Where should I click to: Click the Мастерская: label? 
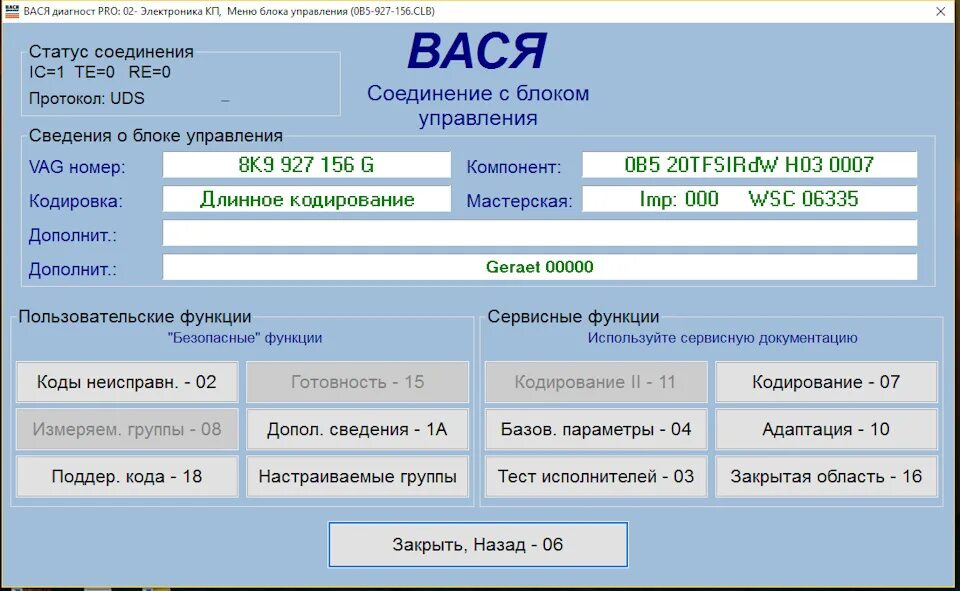pos(519,201)
